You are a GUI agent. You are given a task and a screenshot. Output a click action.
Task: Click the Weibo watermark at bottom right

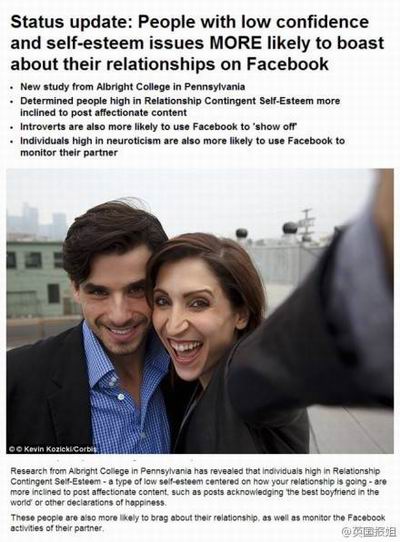click(x=369, y=531)
